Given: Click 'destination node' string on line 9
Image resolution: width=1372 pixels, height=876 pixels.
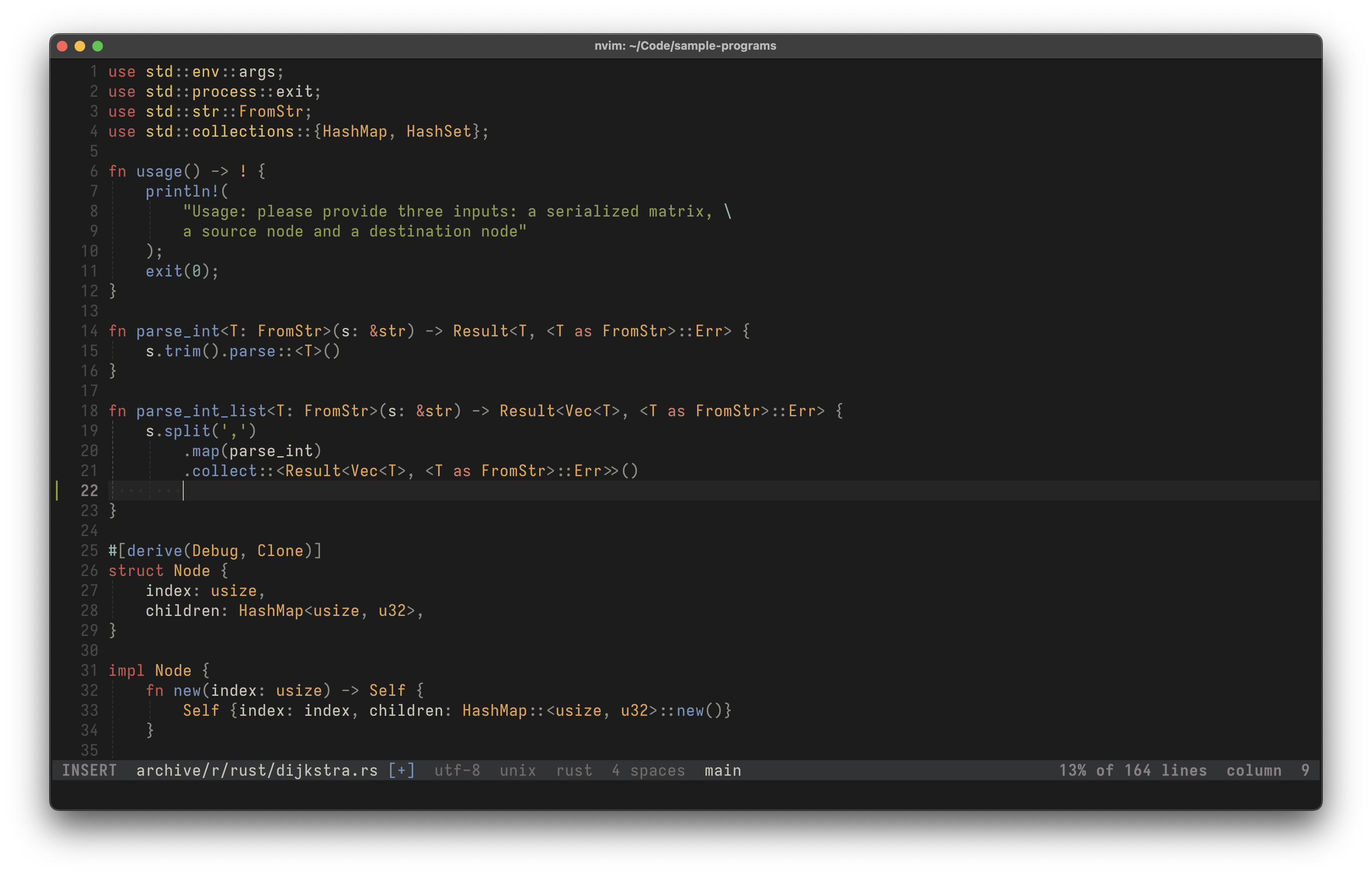Looking at the screenshot, I should 443,231.
